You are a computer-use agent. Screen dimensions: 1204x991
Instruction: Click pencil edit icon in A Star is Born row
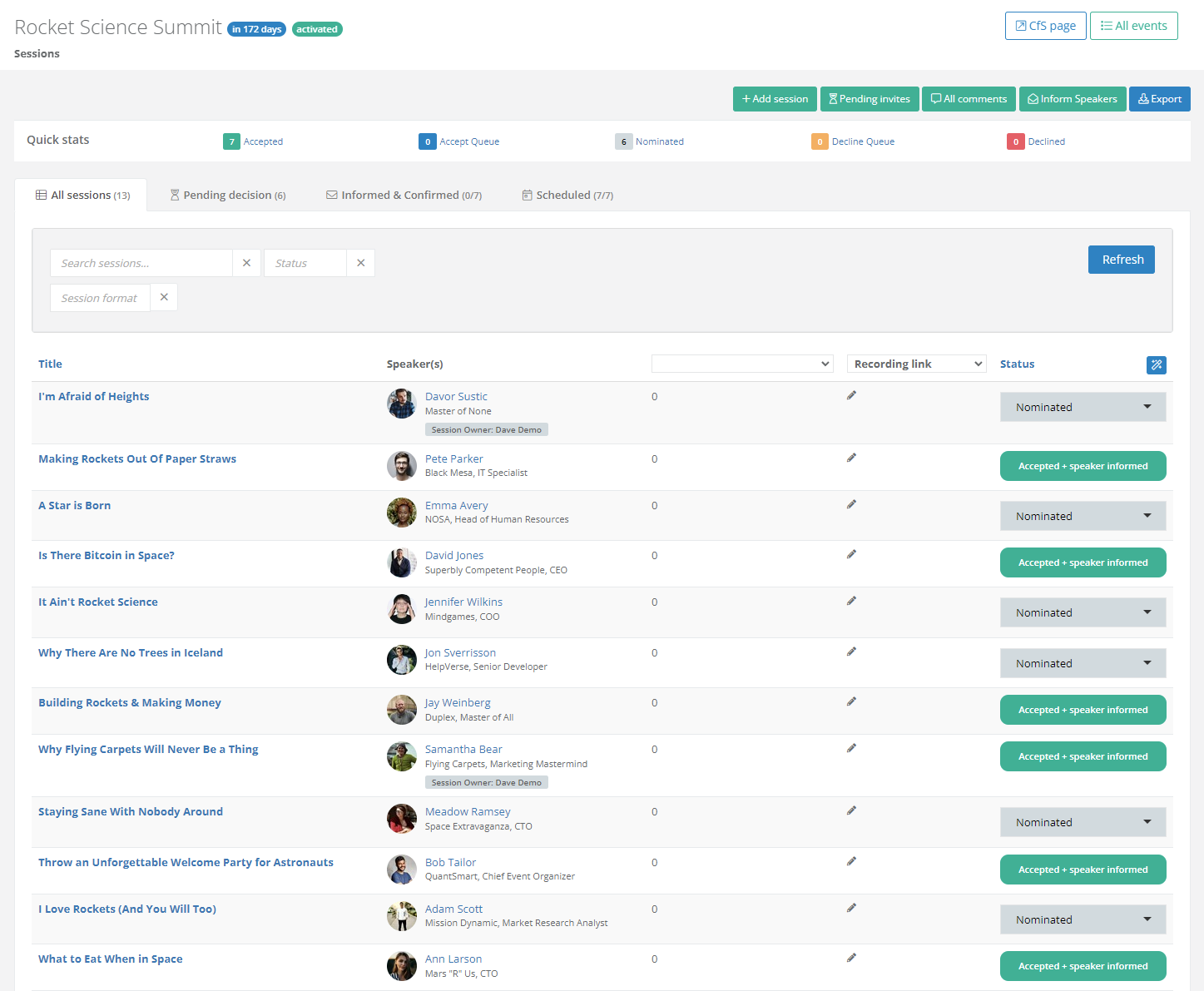(x=851, y=505)
